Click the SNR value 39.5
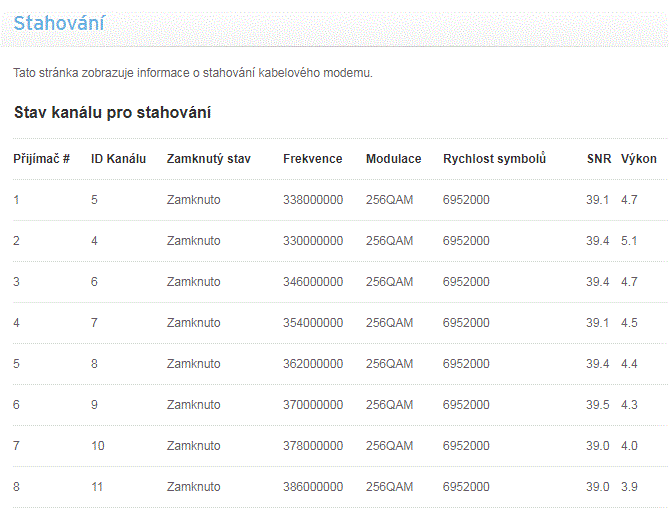The height and width of the screenshot is (516, 669). point(597,405)
